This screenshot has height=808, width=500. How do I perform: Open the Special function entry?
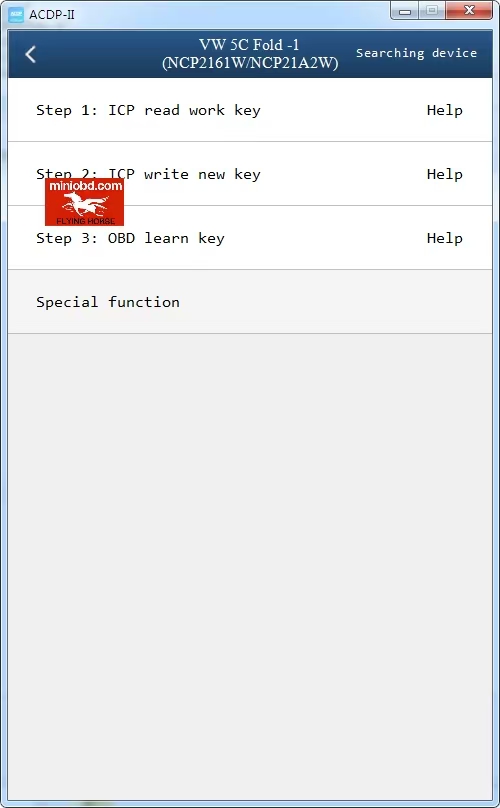(x=250, y=302)
